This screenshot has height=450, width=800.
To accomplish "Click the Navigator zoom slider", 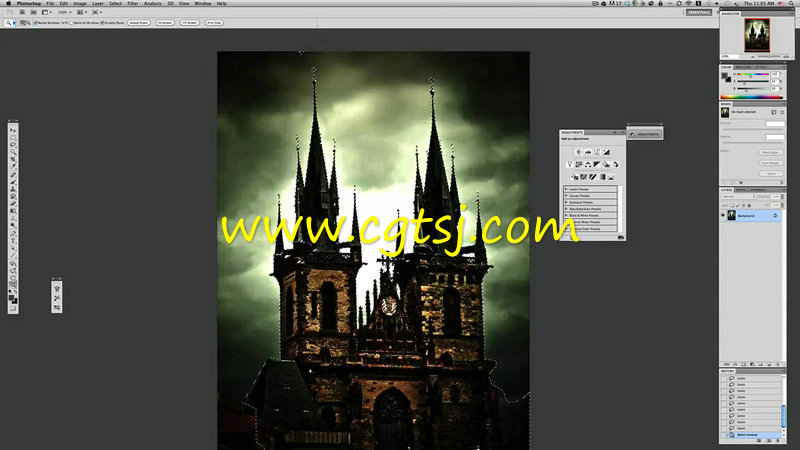I will tap(770, 57).
